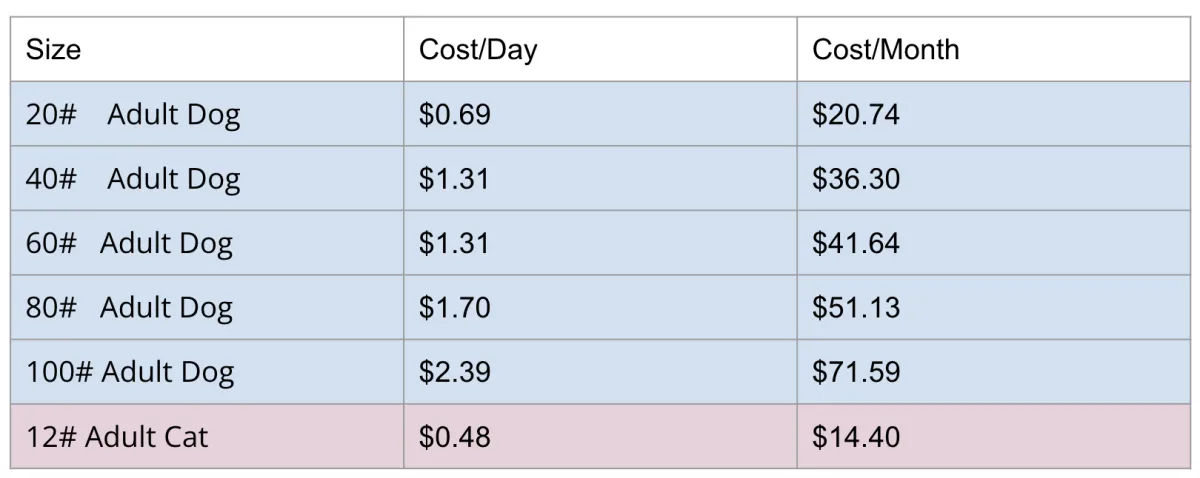The height and width of the screenshot is (478, 1200).
Task: Select the $20.74 monthly cost cell
Action: tap(993, 114)
